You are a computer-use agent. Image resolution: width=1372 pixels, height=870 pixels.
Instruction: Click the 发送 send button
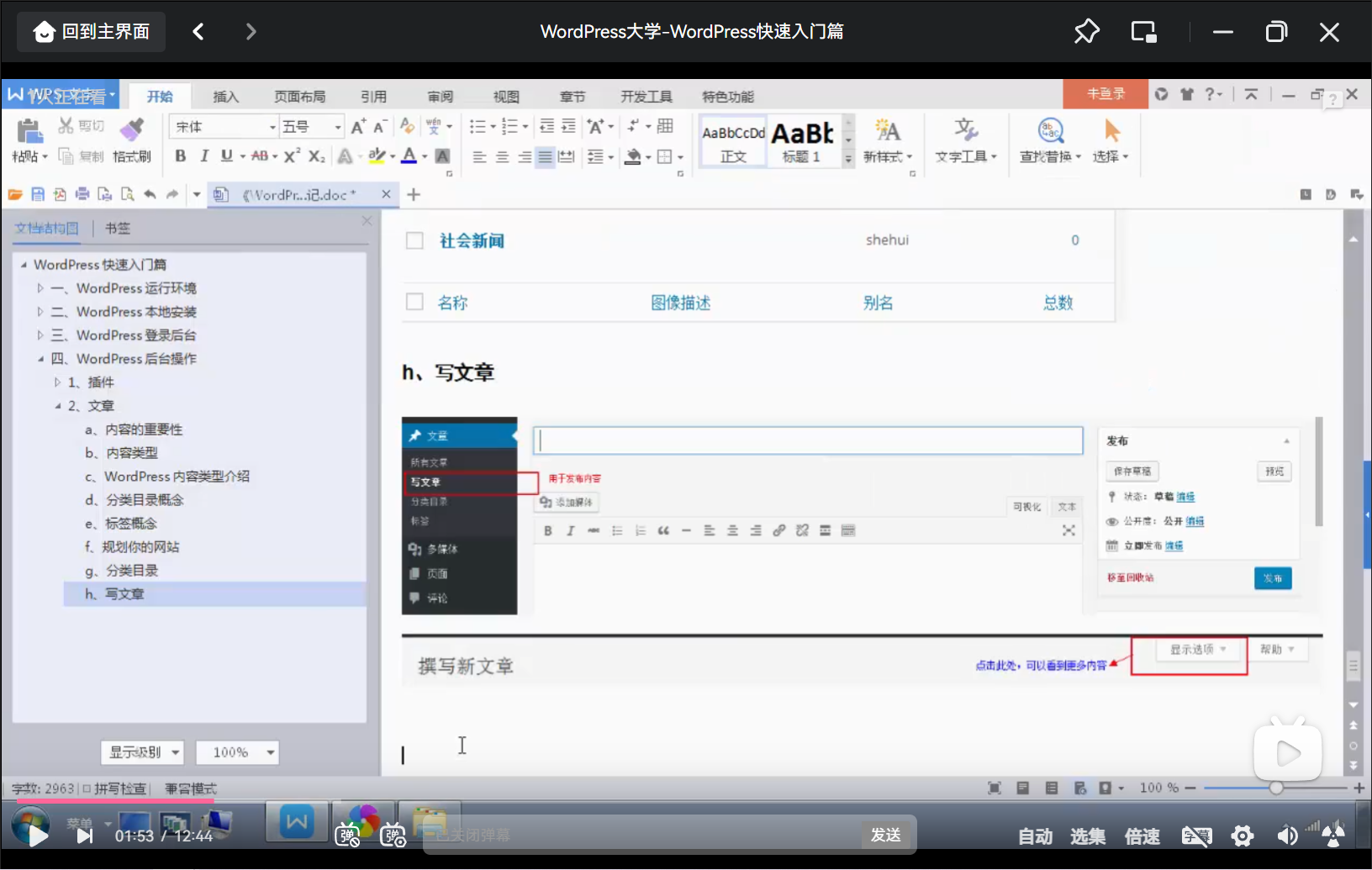(x=886, y=835)
